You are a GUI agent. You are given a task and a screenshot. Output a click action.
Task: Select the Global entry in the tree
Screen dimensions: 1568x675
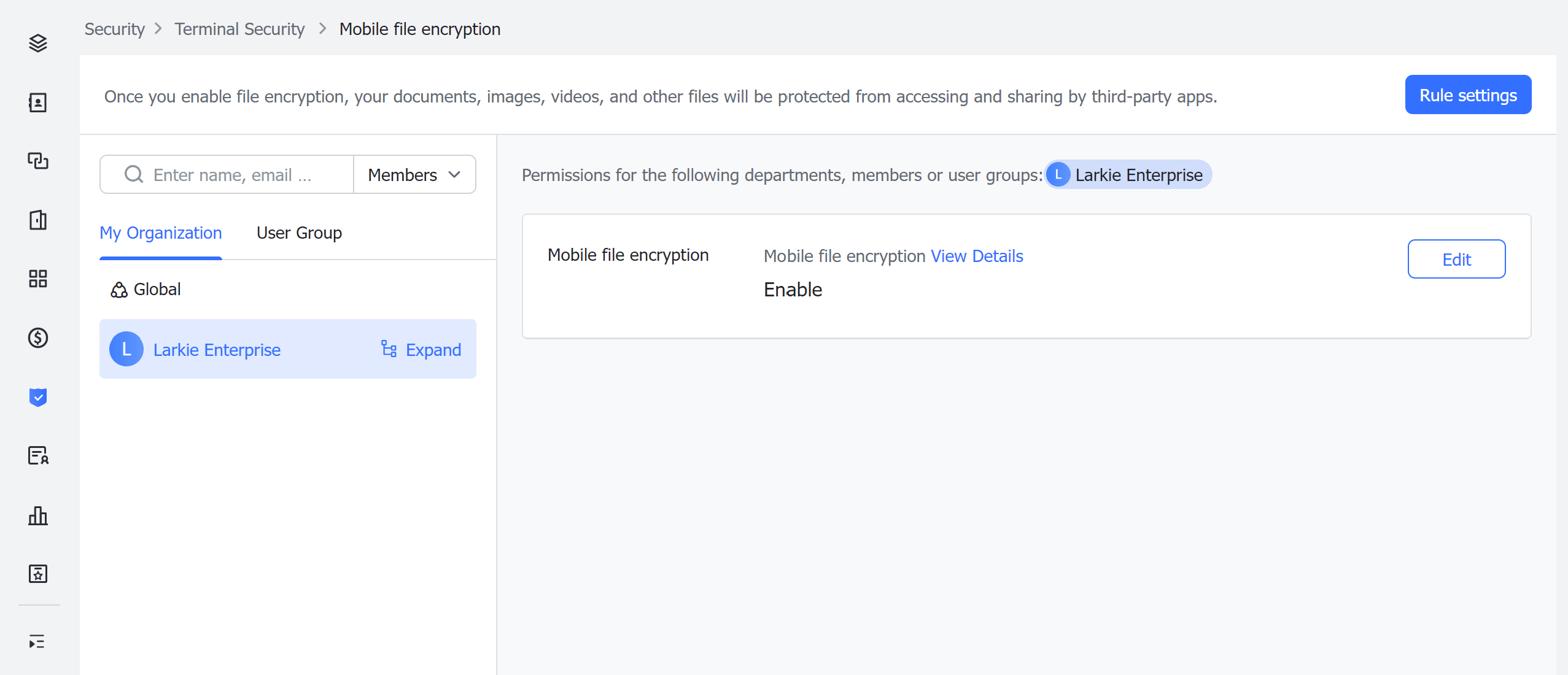(x=157, y=289)
